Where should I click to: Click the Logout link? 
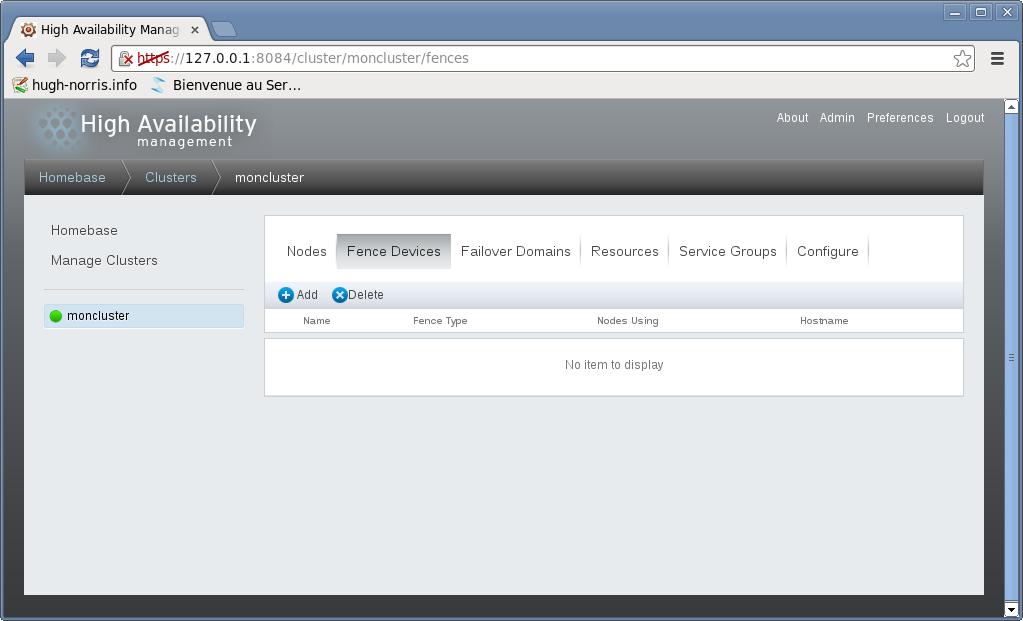coord(965,118)
